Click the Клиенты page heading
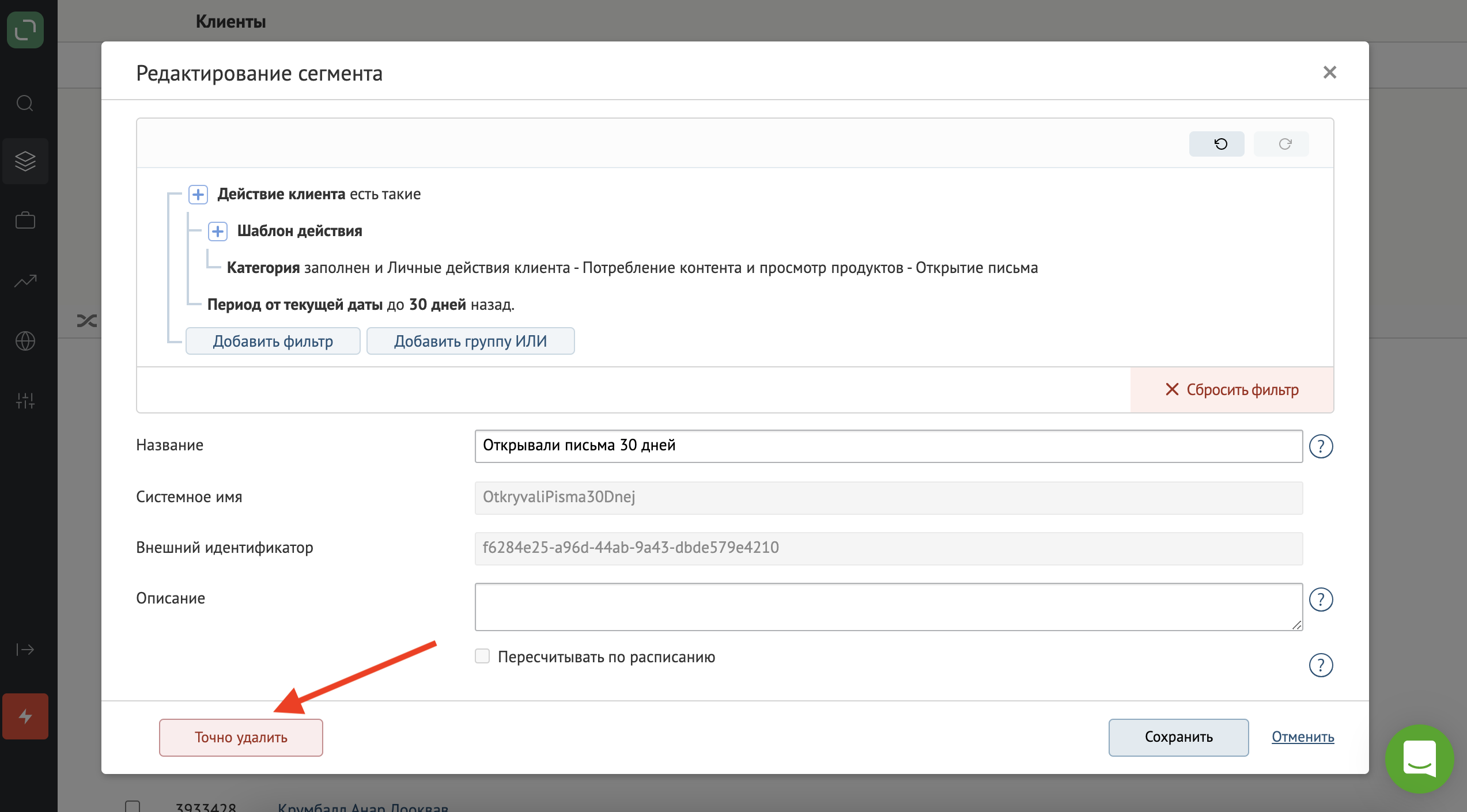The width and height of the screenshot is (1467, 812). point(230,22)
